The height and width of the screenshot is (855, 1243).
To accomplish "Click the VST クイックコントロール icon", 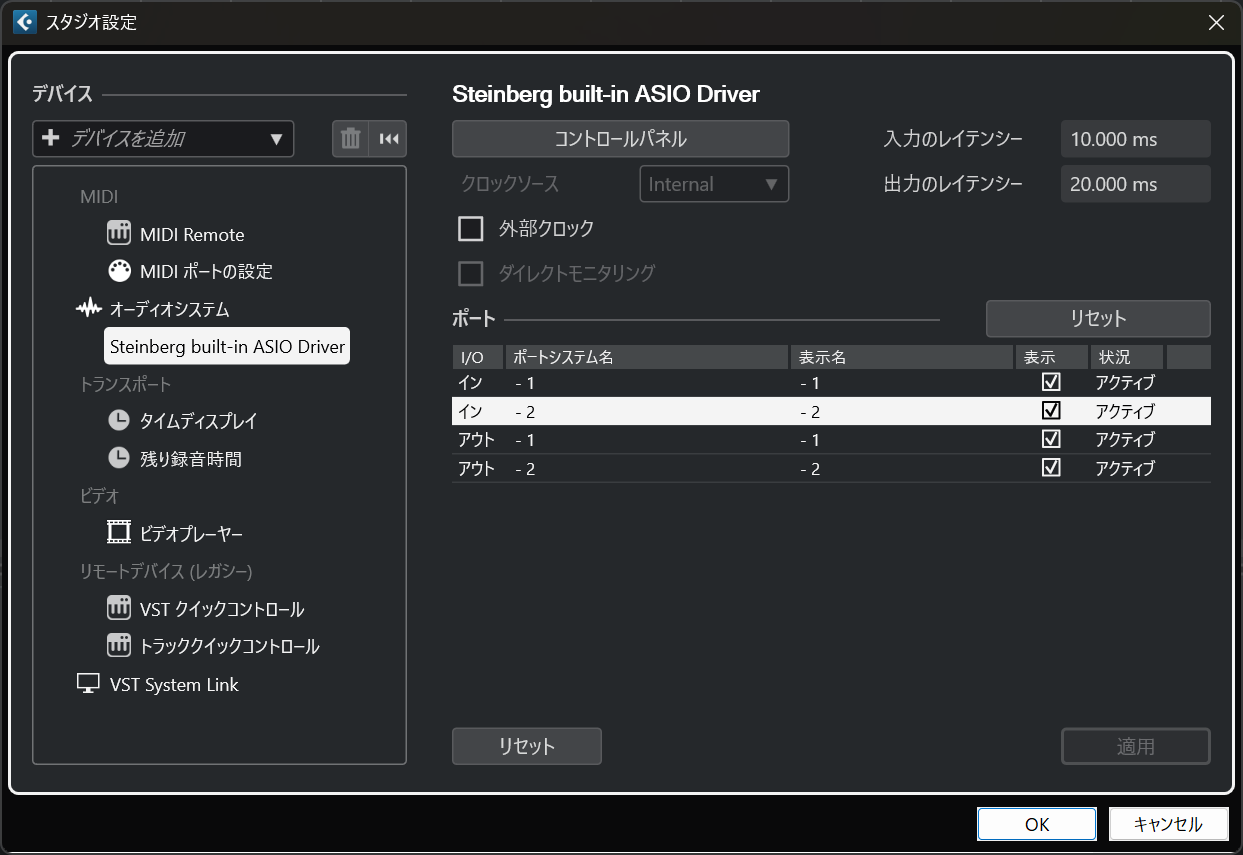I will pyautogui.click(x=119, y=608).
